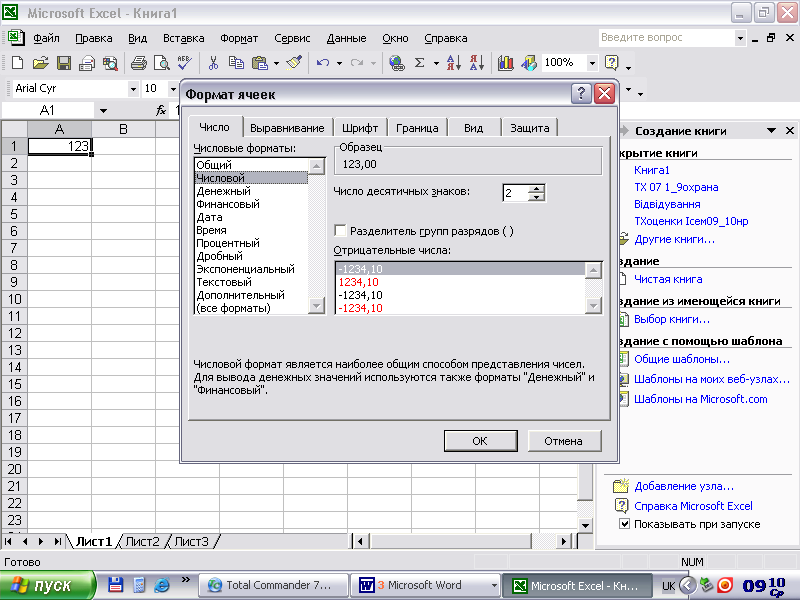800x600 pixels.
Task: Click the Chart Wizard icon
Action: (x=505, y=63)
